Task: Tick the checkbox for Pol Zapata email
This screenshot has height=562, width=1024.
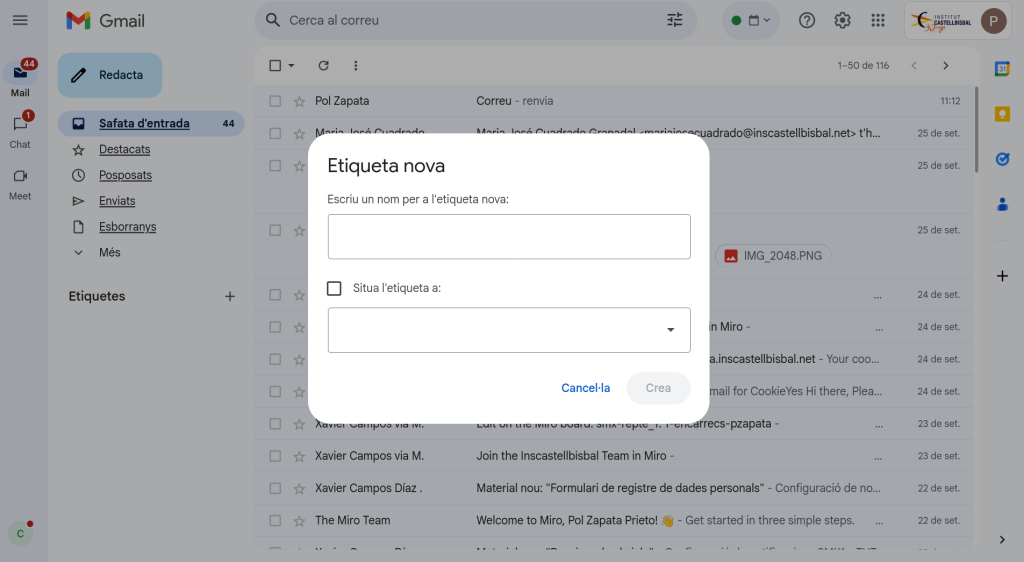Action: pyautogui.click(x=275, y=101)
